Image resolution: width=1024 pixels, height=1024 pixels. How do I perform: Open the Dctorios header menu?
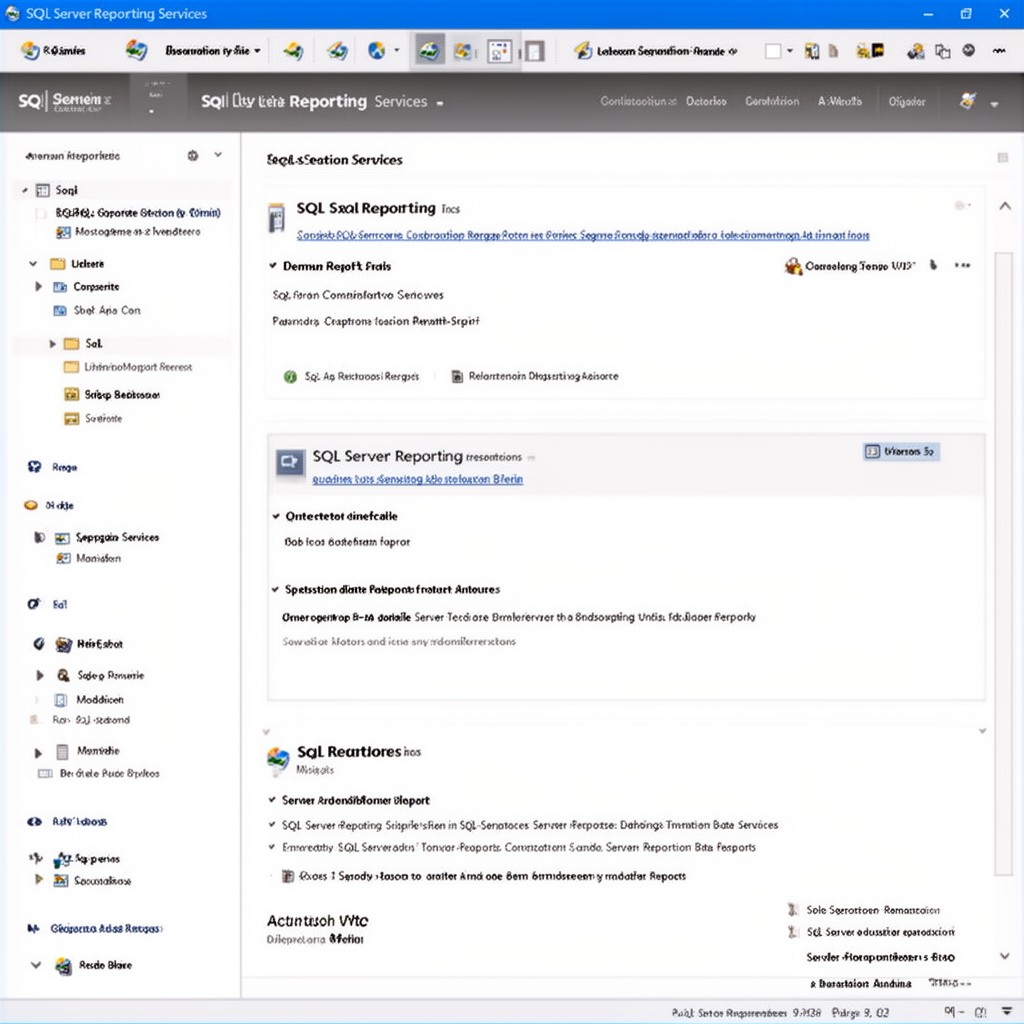[x=706, y=101]
